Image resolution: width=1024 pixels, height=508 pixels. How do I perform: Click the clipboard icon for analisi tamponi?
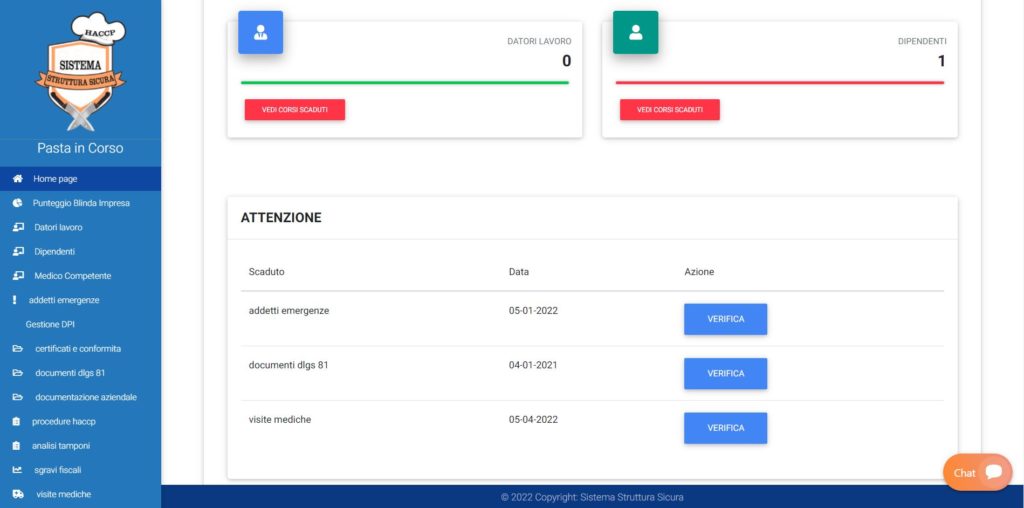point(17,446)
